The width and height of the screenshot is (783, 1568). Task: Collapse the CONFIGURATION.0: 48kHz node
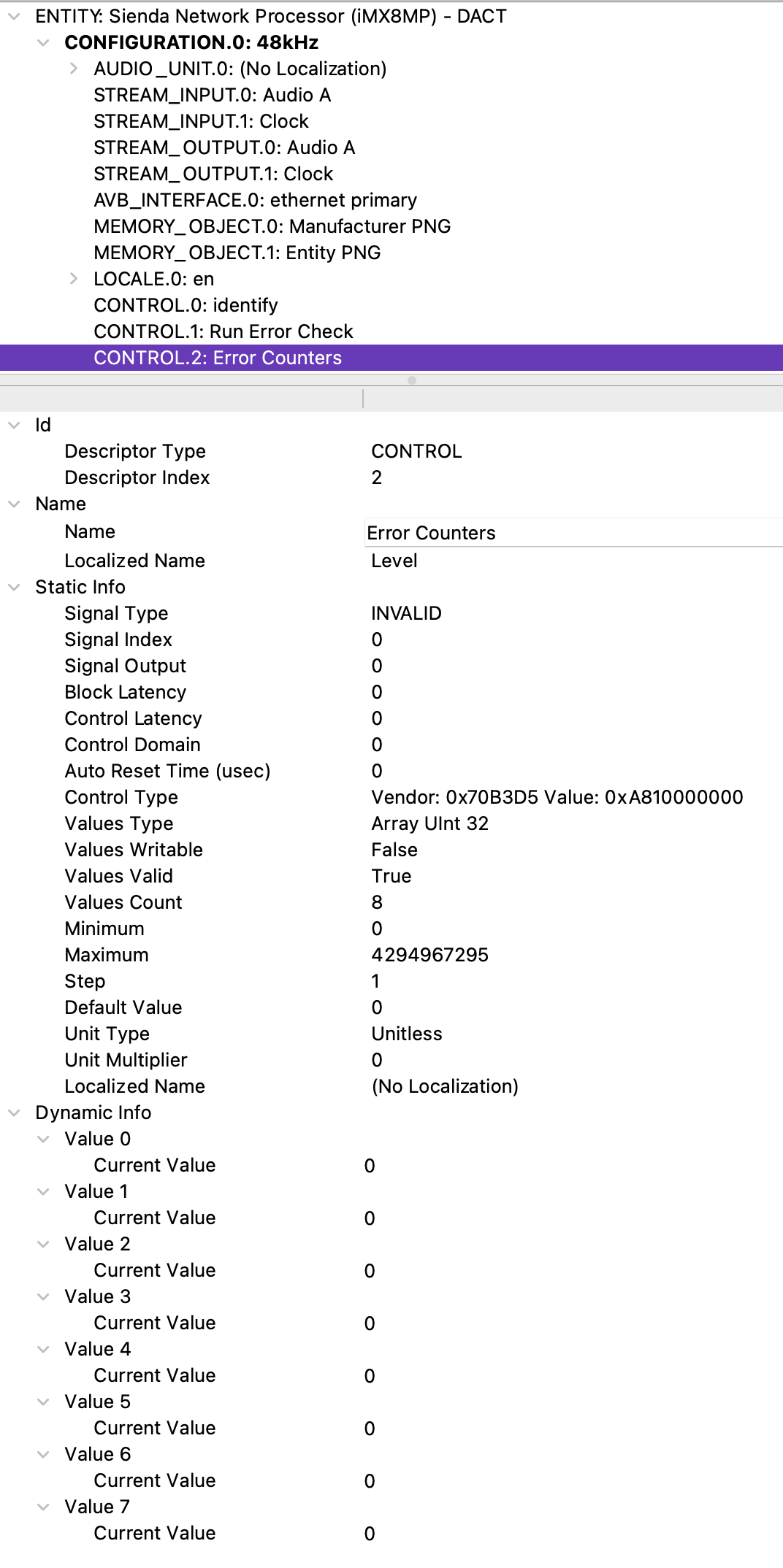pyautogui.click(x=43, y=42)
